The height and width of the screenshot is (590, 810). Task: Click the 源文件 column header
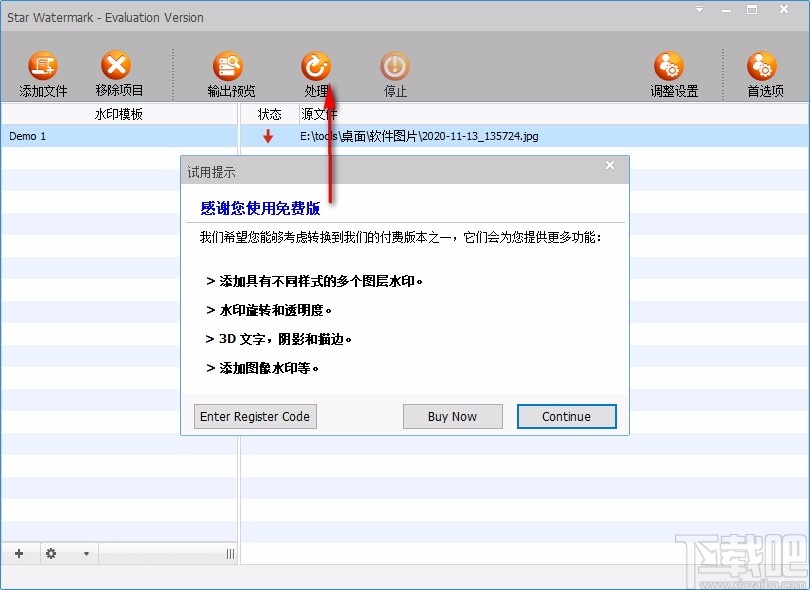coord(554,114)
